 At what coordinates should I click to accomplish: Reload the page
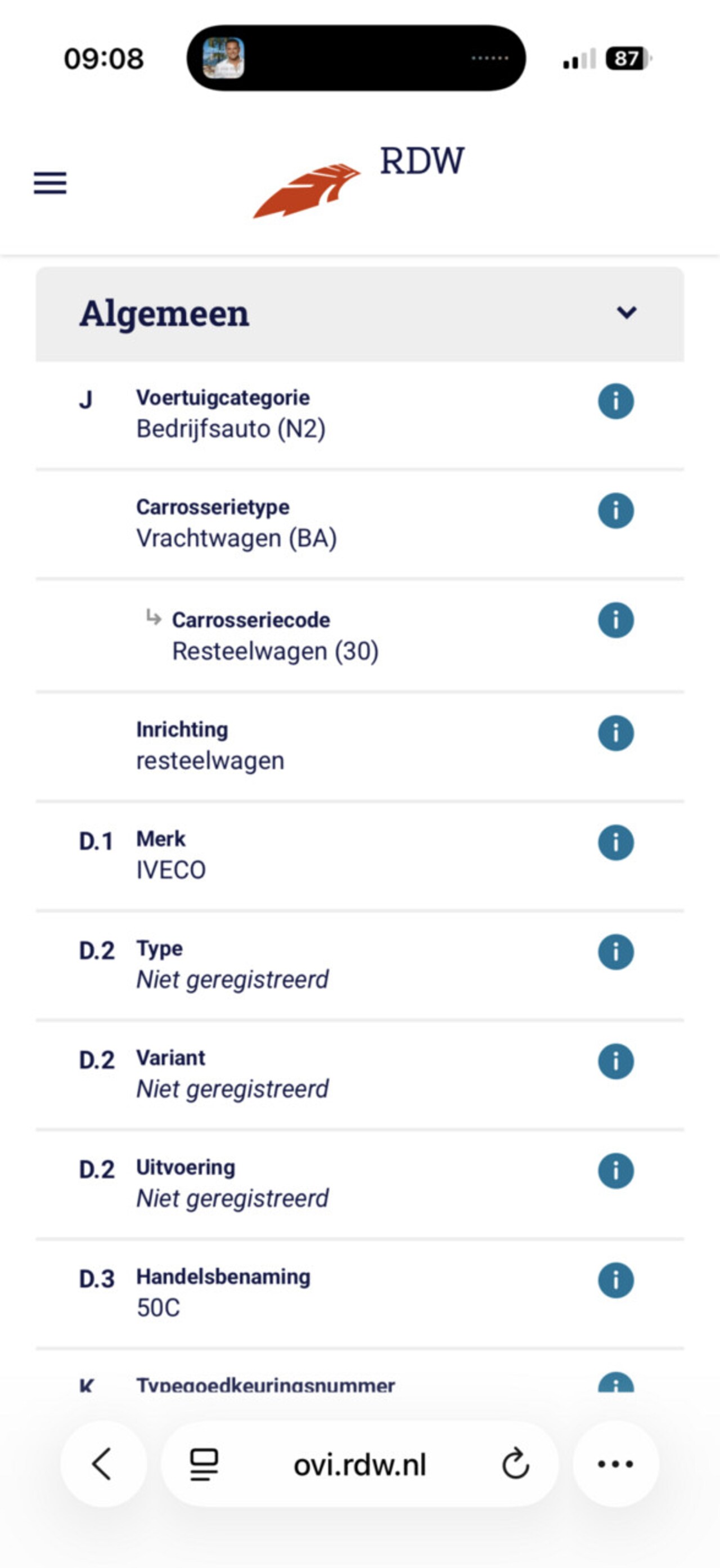(515, 1464)
